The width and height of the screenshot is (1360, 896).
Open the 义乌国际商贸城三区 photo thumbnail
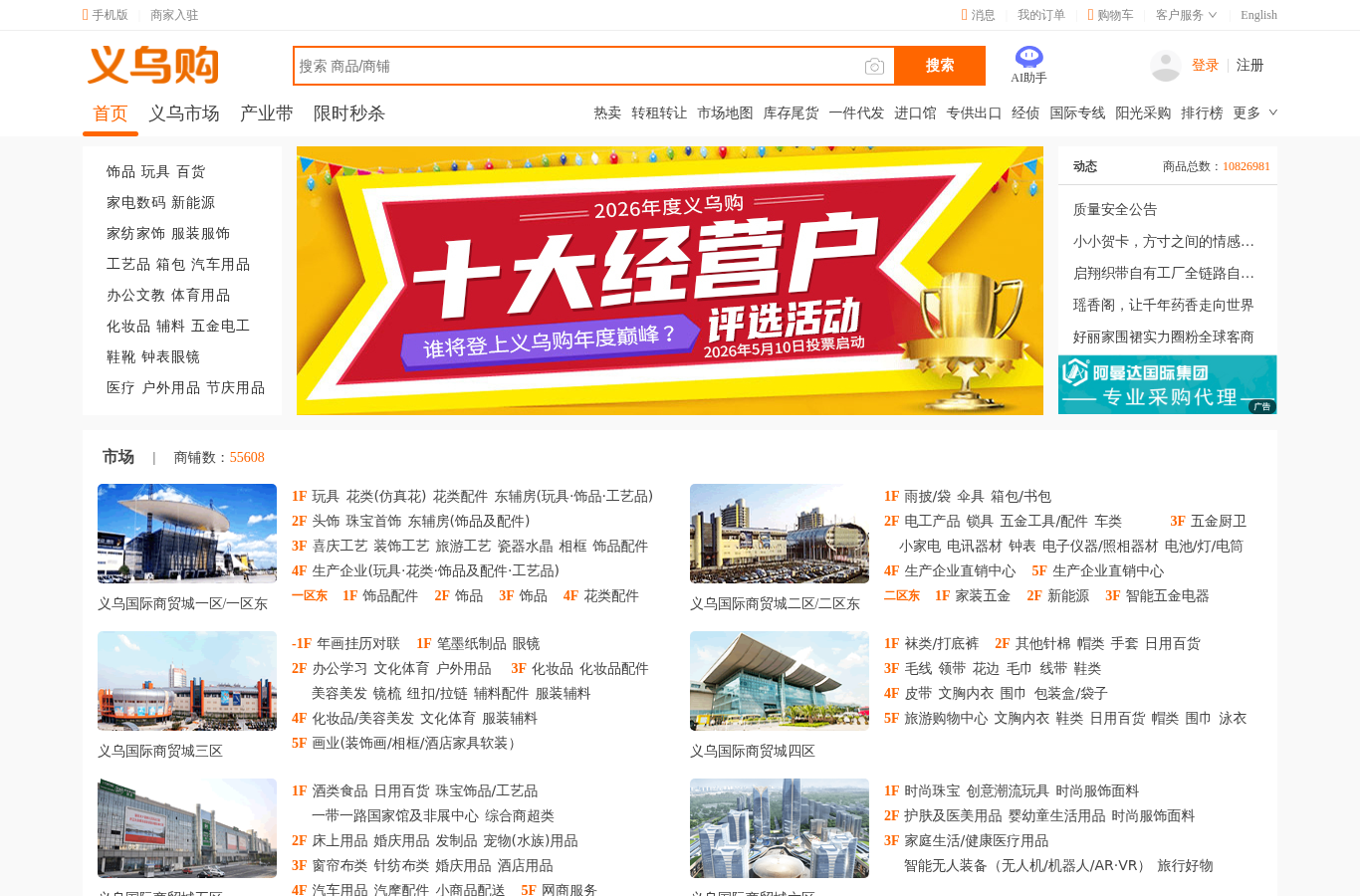(187, 680)
